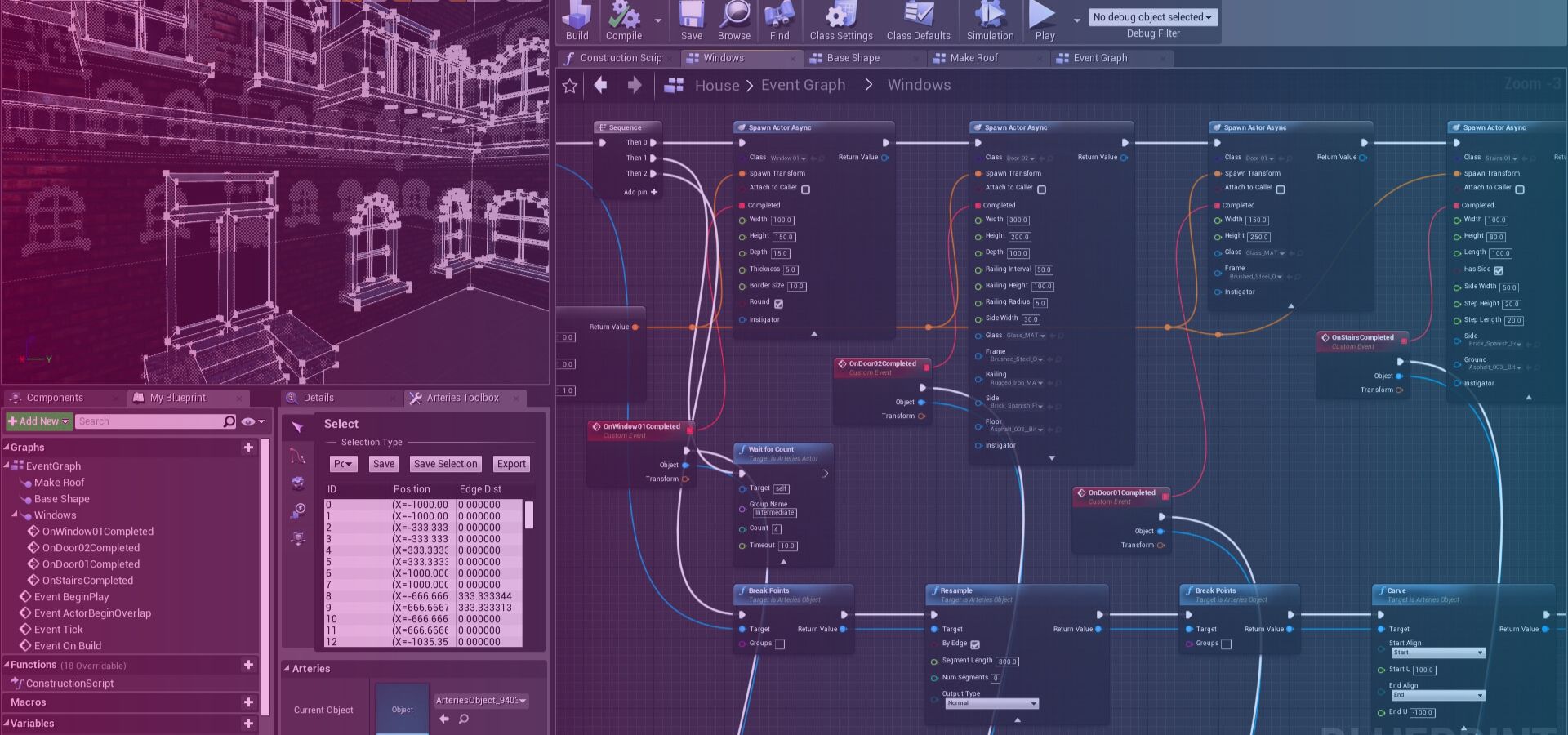Screen dimensions: 1568x735
Task: Expand the Variables section
Action: (x=7, y=724)
